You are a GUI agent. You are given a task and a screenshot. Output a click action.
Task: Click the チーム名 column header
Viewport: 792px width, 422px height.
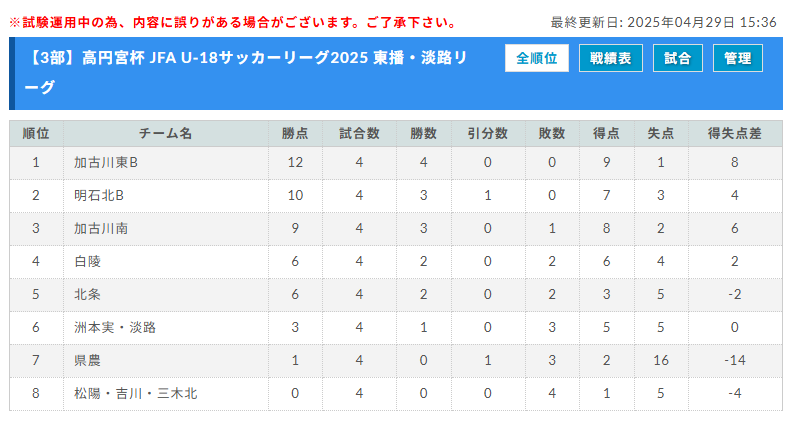[x=165, y=134]
